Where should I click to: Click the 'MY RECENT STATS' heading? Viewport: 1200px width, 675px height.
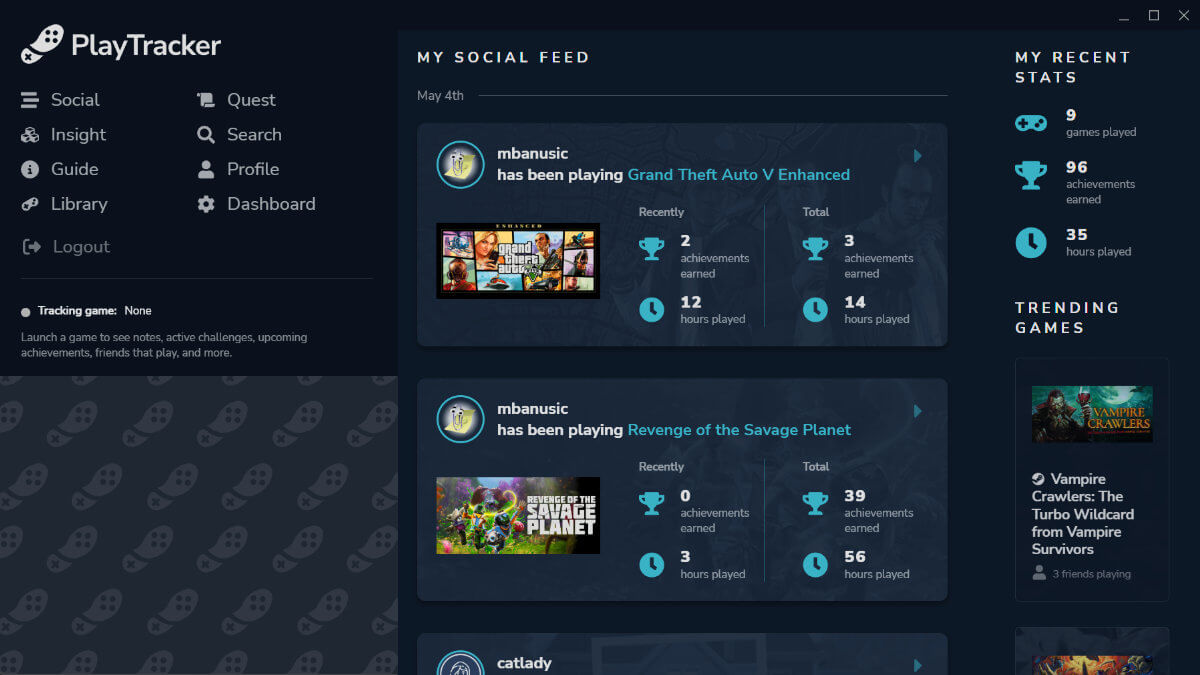[1073, 67]
